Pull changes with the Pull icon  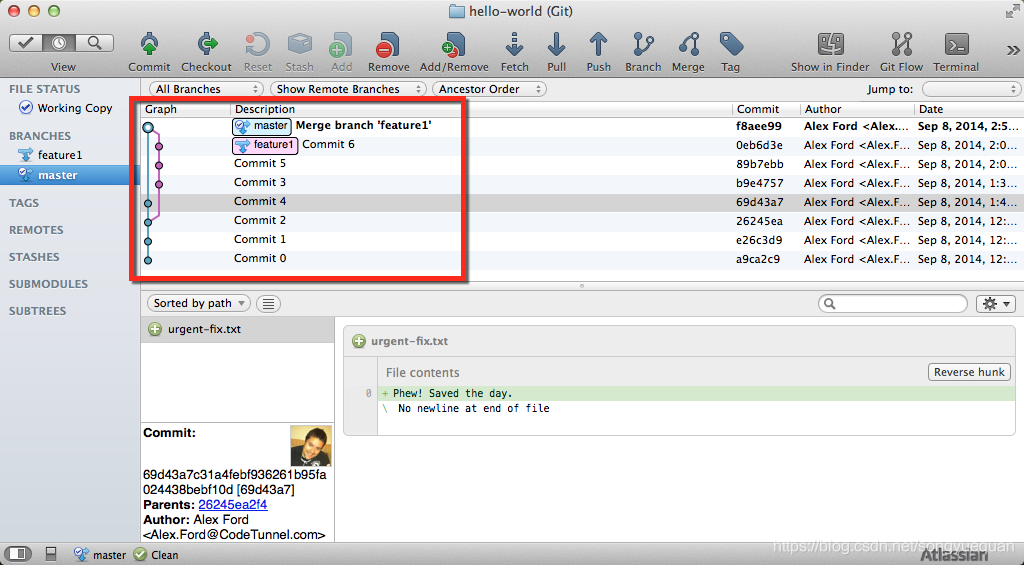(x=556, y=44)
